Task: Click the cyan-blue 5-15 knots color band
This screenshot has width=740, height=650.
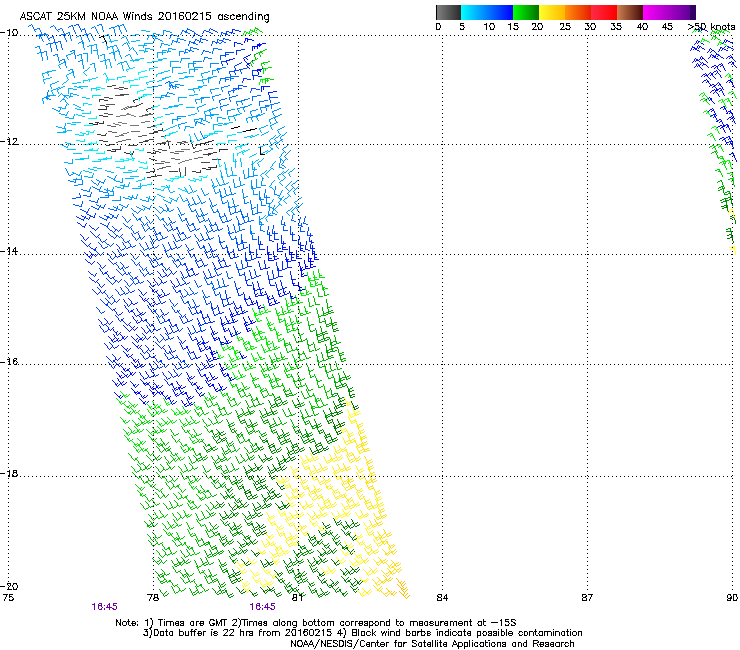Action: tap(487, 12)
